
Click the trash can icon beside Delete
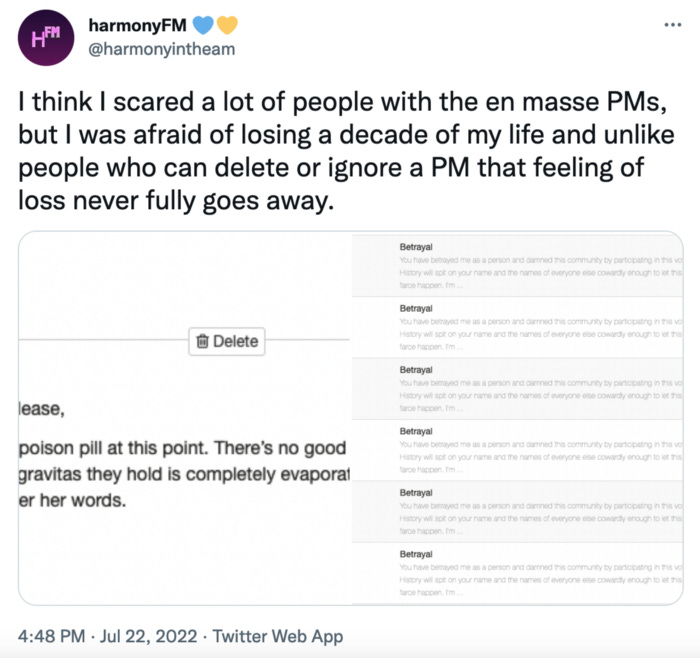coord(202,341)
